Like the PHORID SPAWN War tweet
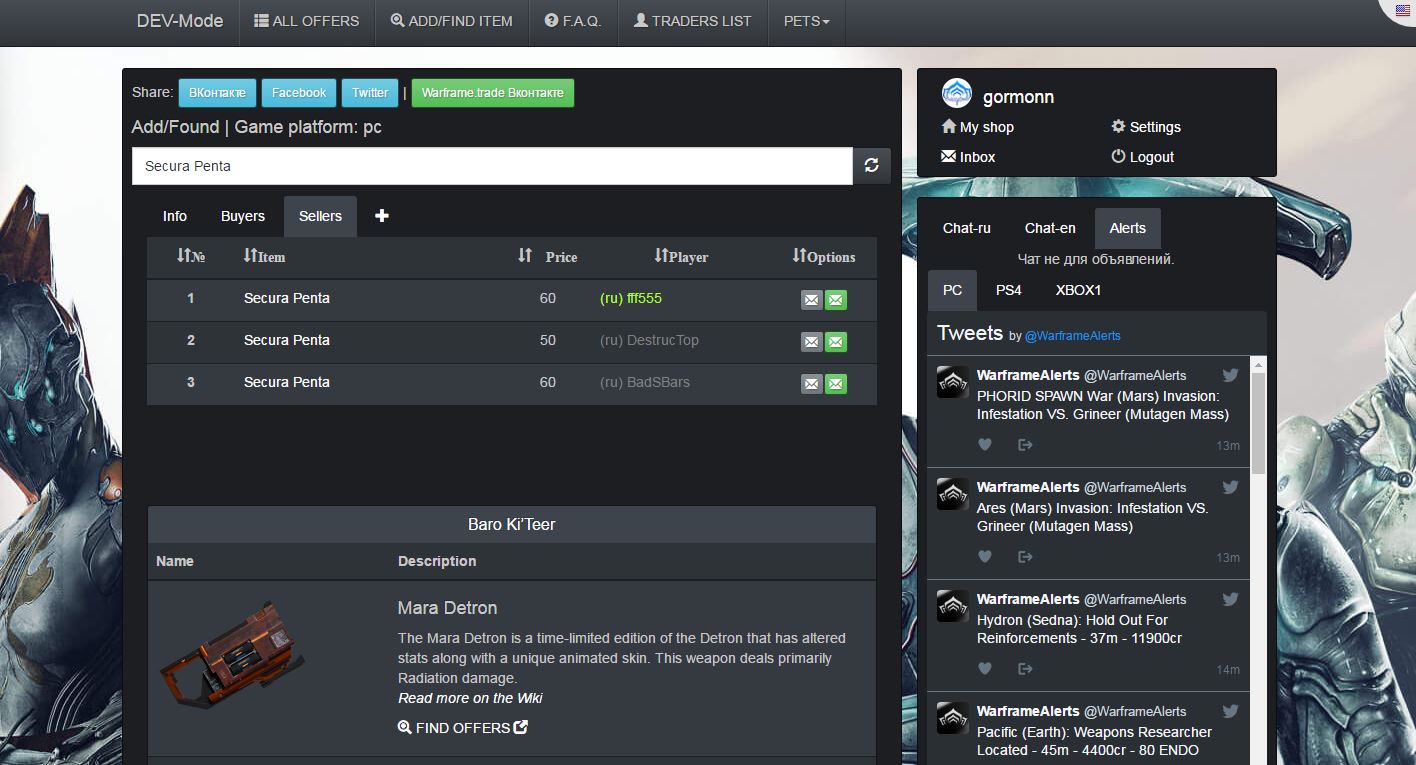Viewport: 1416px width, 765px height. [x=985, y=445]
